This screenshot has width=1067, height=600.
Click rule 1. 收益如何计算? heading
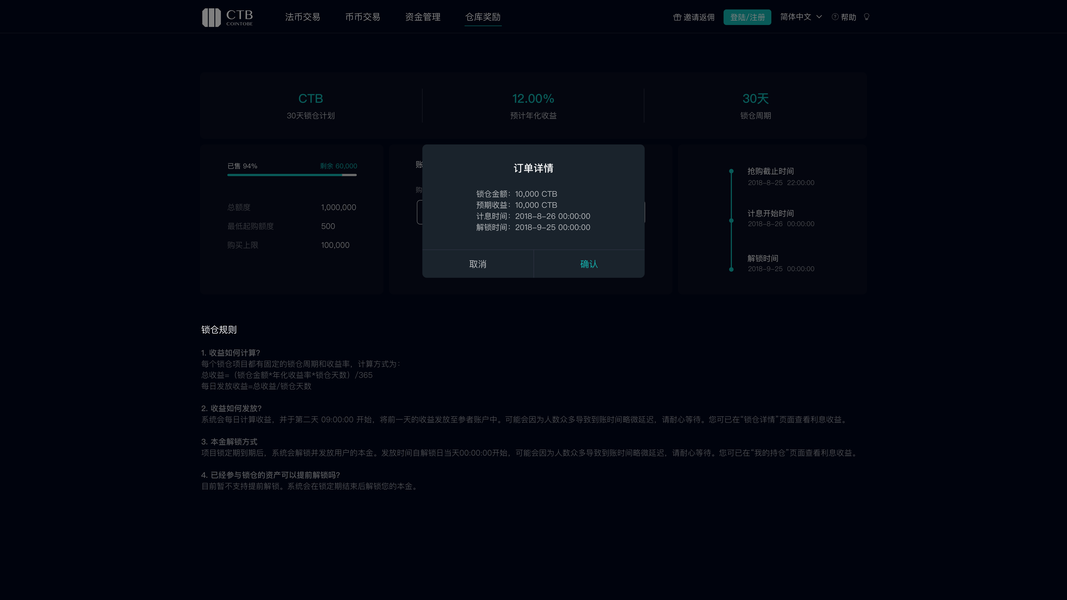231,353
